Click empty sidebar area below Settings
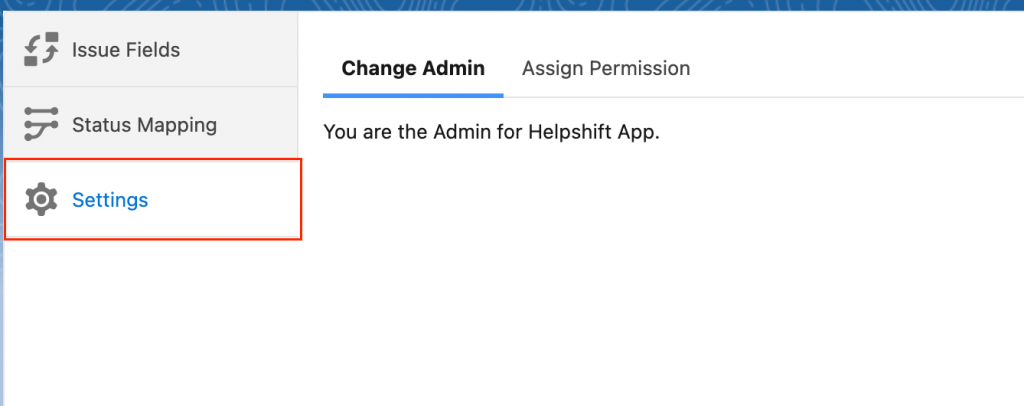The image size is (1024, 406). point(150,320)
